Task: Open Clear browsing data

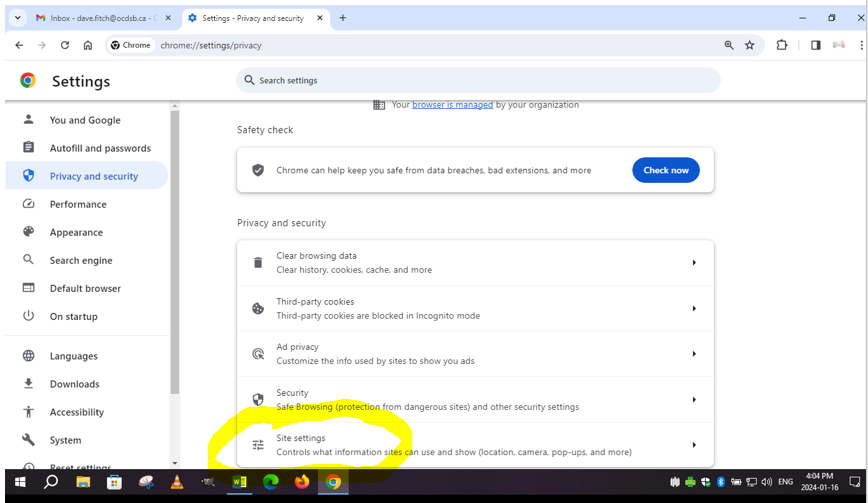Action: click(475, 263)
